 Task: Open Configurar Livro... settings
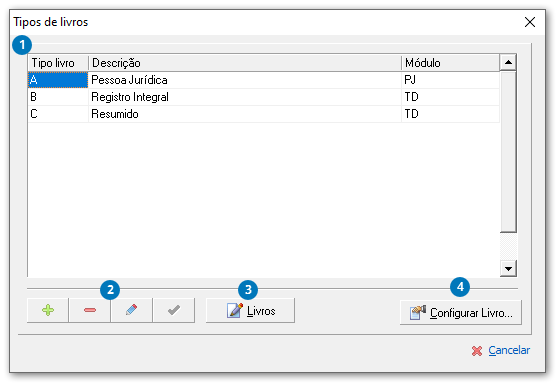point(461,313)
